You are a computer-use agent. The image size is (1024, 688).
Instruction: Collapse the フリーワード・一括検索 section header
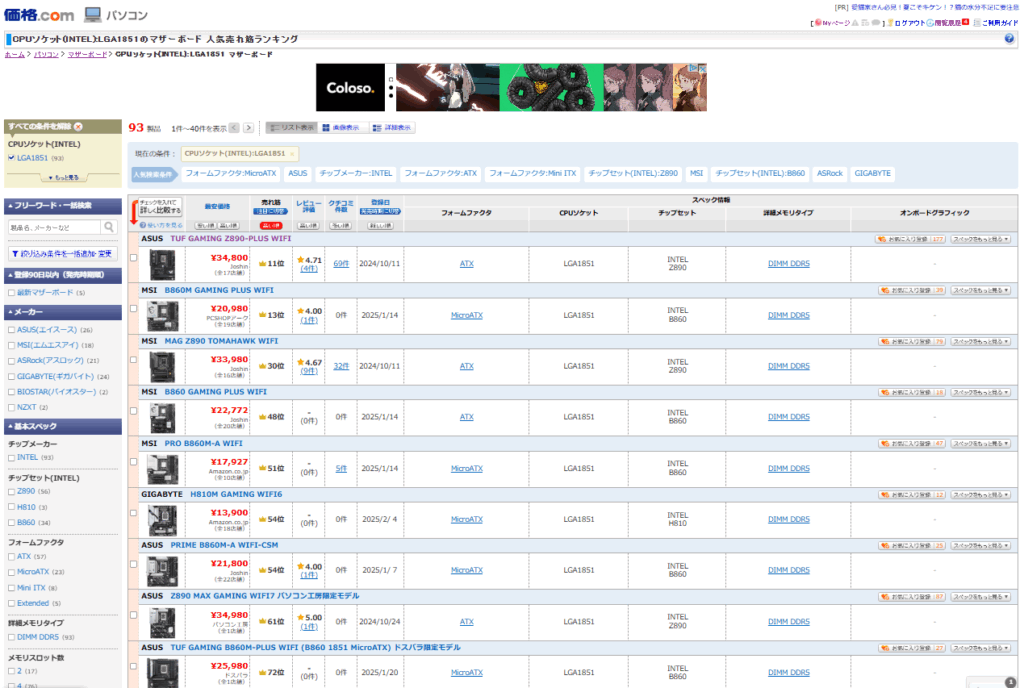(x=63, y=206)
